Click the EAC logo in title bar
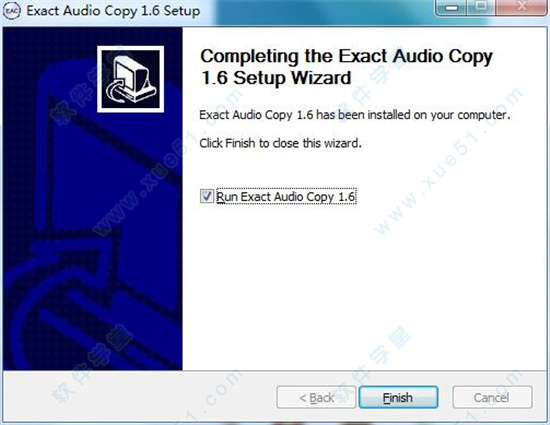This screenshot has width=550, height=425. point(12,11)
